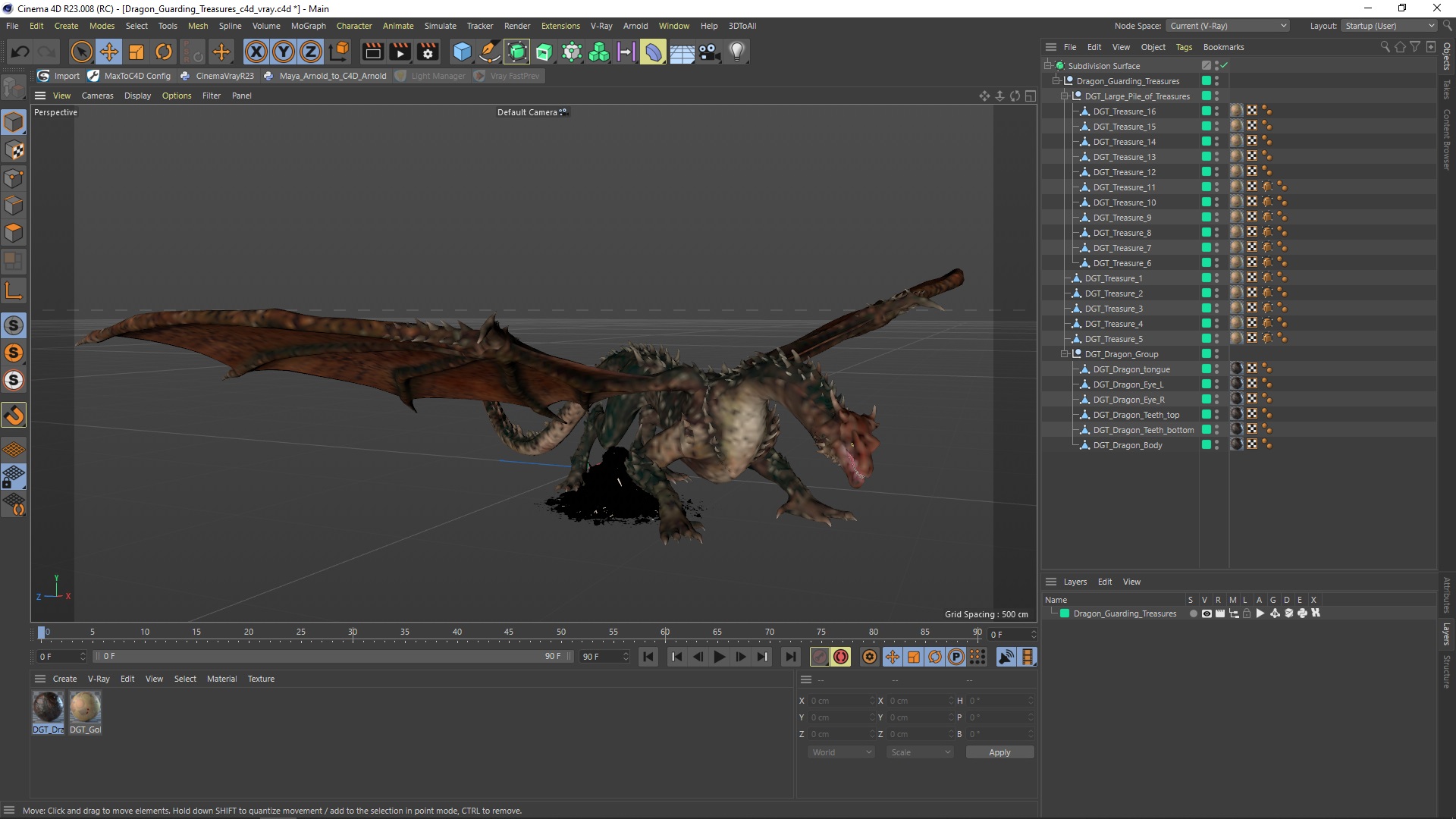Open Object Manager Tags menu
This screenshot has height=819, width=1456.
[1184, 47]
